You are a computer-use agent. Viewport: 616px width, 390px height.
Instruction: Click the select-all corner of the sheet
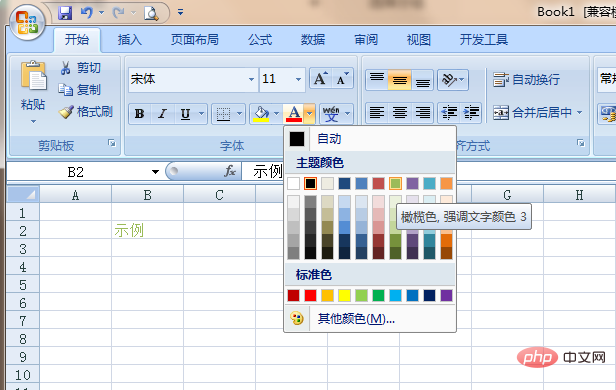coord(23,194)
